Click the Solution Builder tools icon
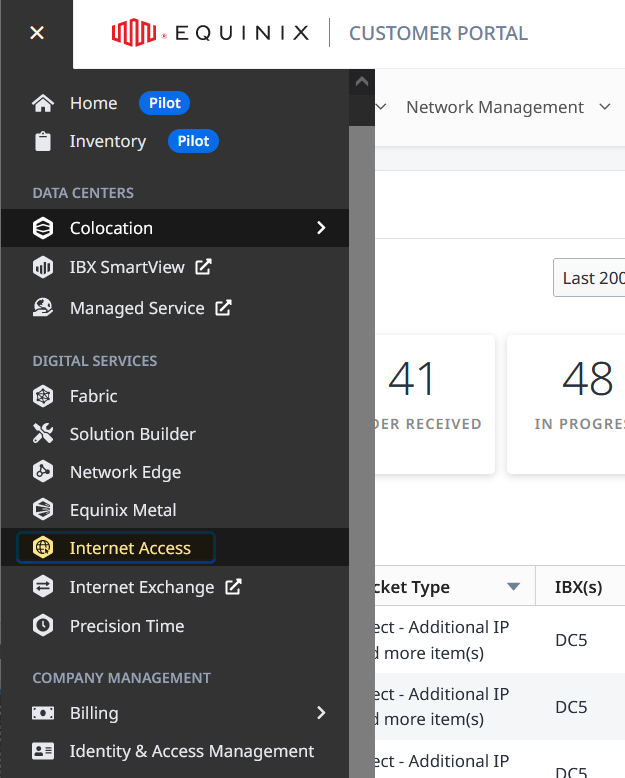Image resolution: width=625 pixels, height=778 pixels. (x=43, y=434)
